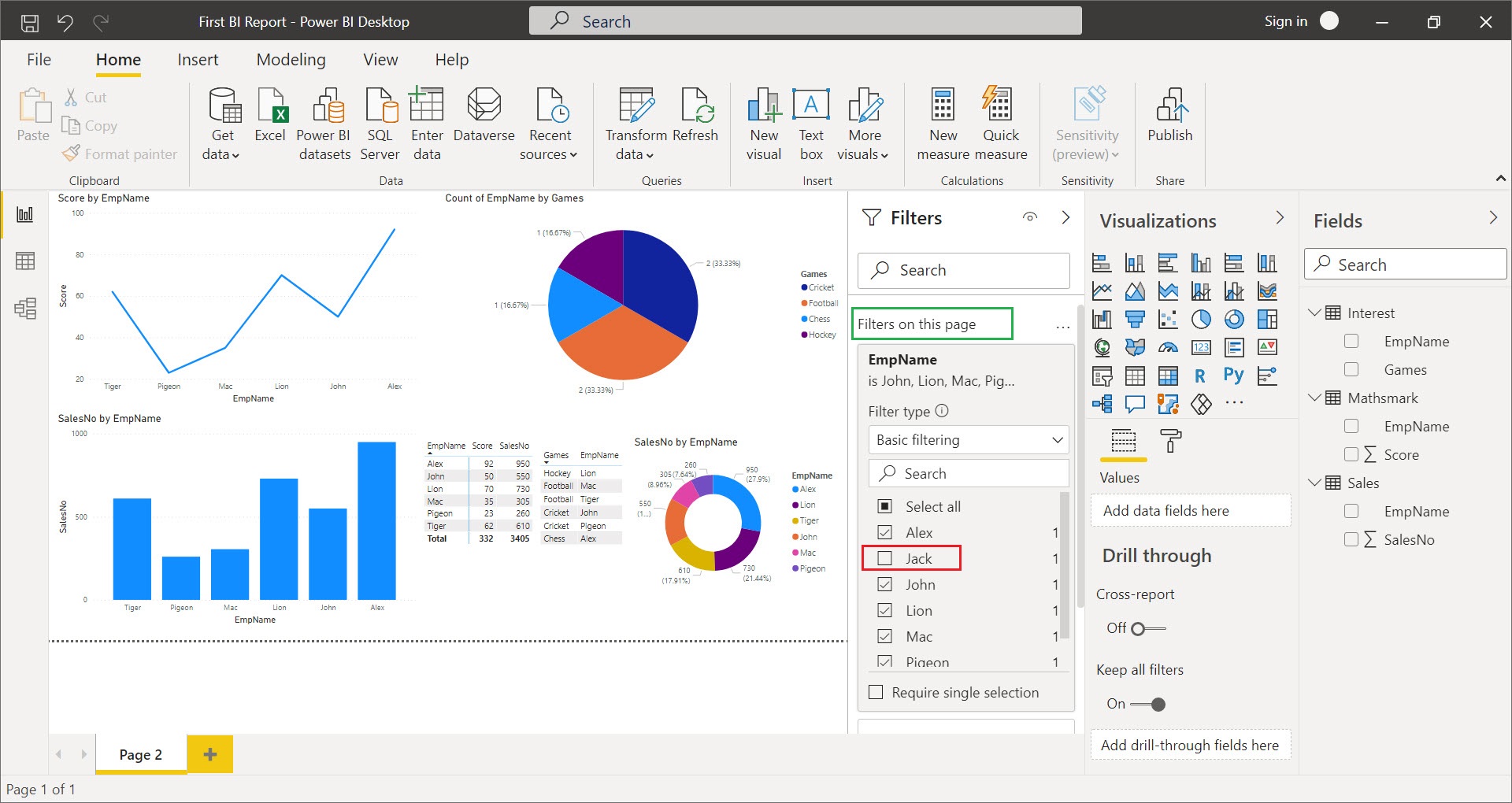Check the Jack filter checkbox
This screenshot has width=1512, height=803.
(885, 558)
